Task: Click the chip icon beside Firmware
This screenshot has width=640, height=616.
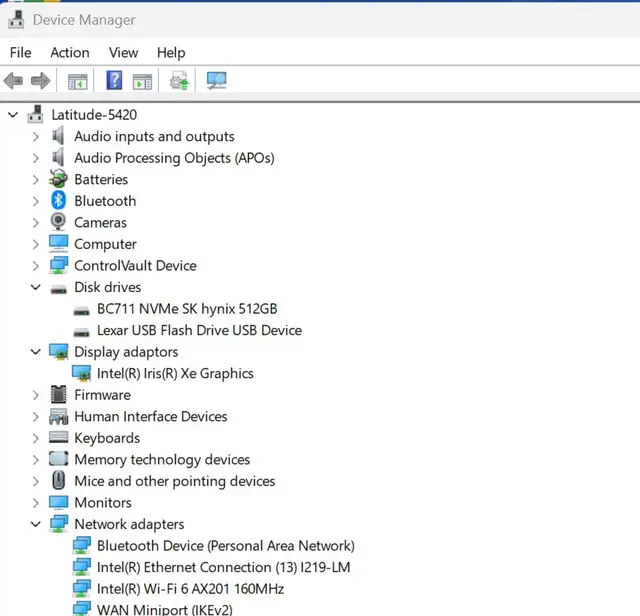Action: coord(58,394)
